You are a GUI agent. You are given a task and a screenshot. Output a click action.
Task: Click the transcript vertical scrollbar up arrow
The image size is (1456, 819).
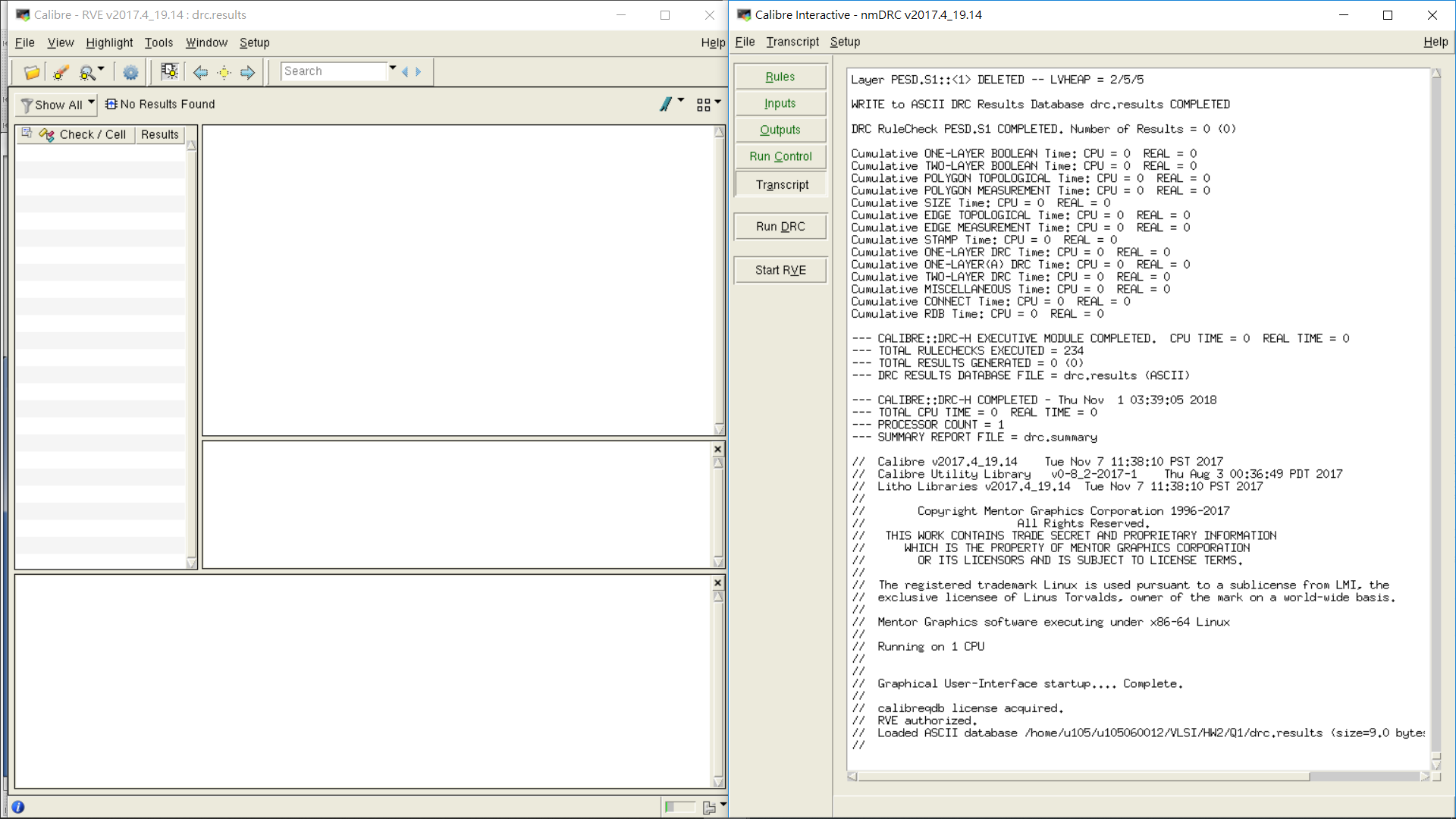pyautogui.click(x=1436, y=74)
